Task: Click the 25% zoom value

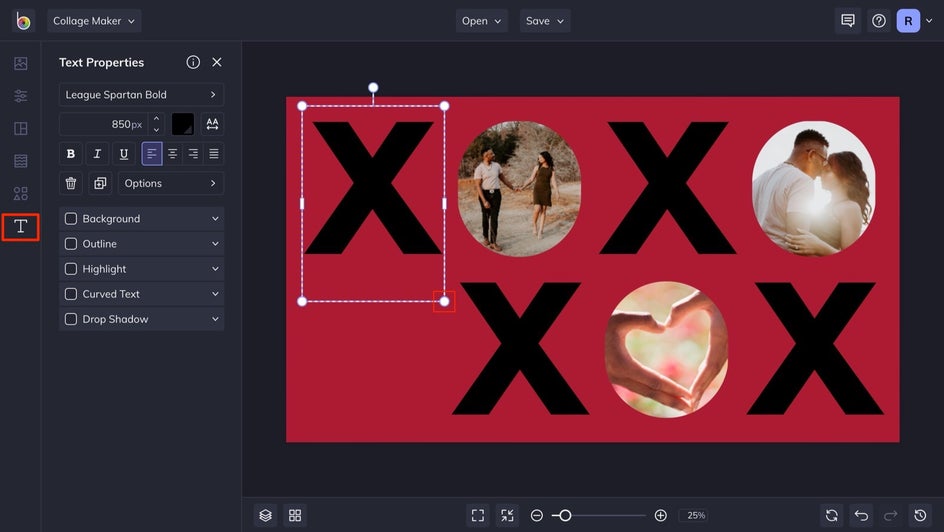Action: point(696,515)
